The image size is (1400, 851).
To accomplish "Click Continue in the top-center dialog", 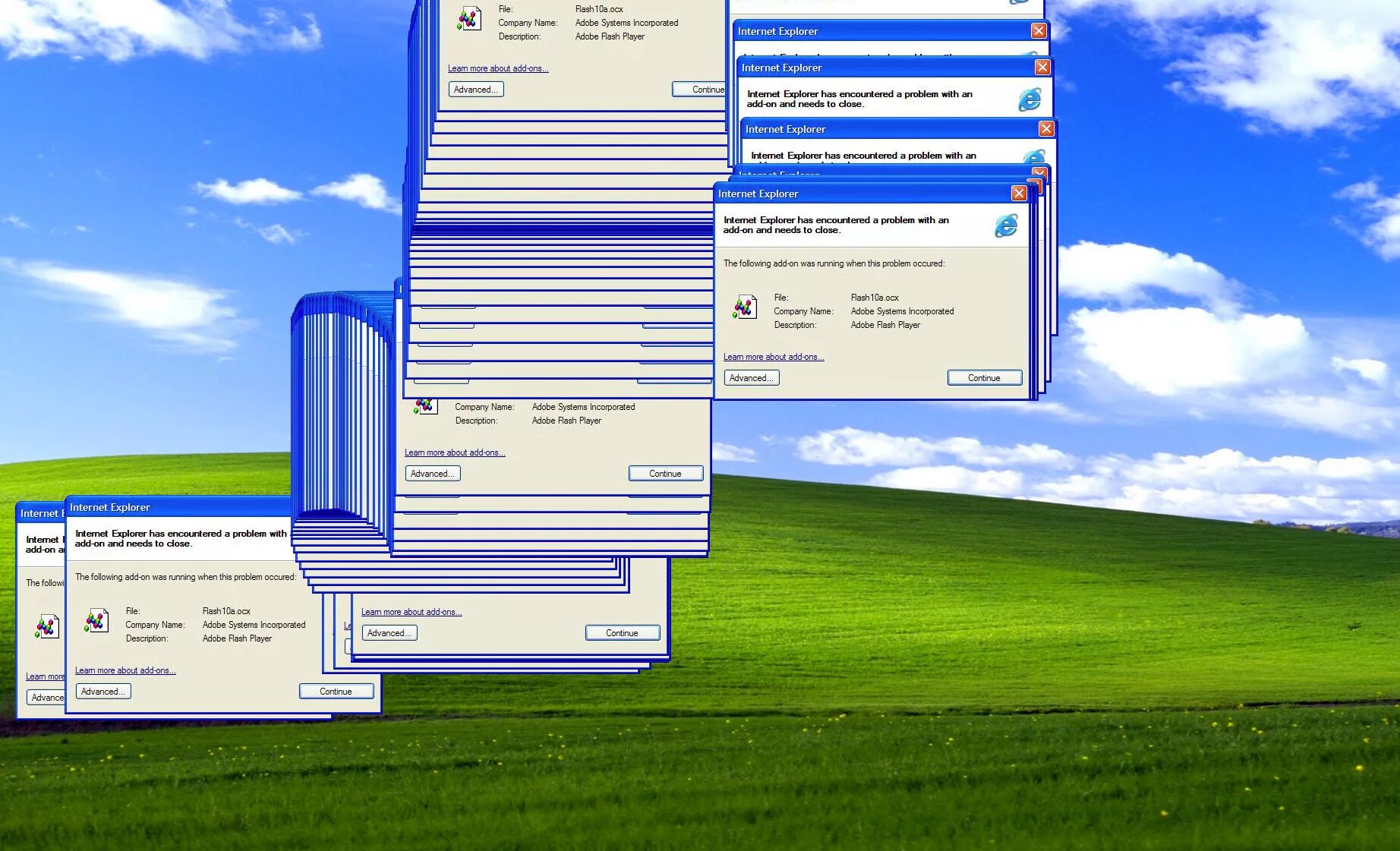I will pos(699,90).
